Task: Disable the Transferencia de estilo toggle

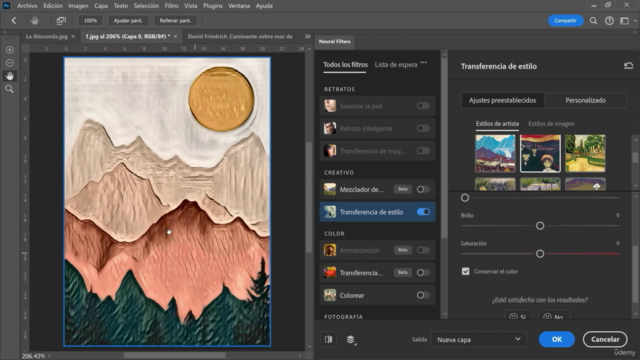Action: pos(423,212)
